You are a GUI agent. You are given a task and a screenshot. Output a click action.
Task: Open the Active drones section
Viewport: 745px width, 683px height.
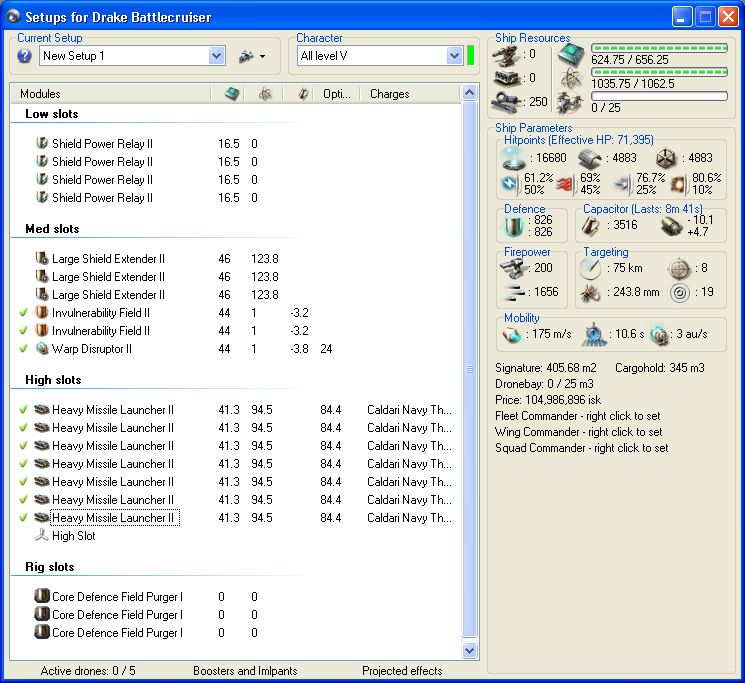[88, 671]
